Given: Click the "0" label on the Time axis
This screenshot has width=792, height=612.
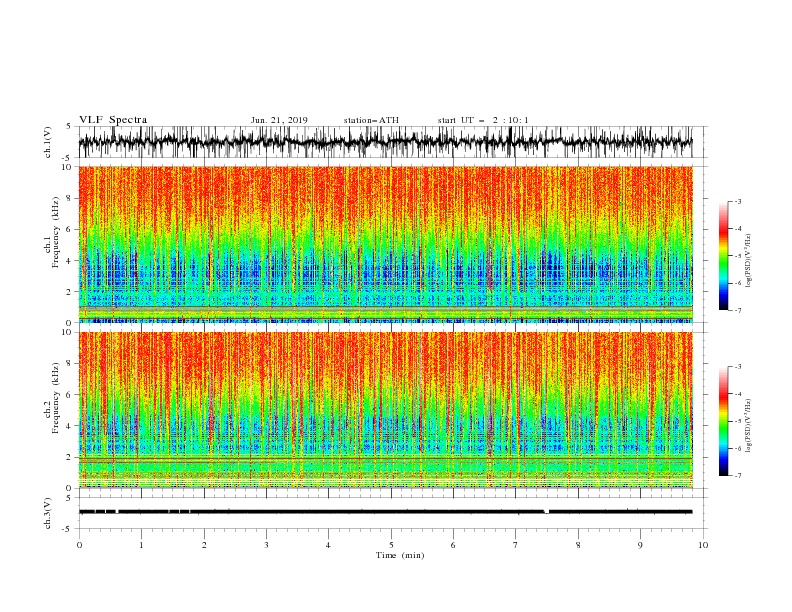Looking at the screenshot, I should pos(79,545).
